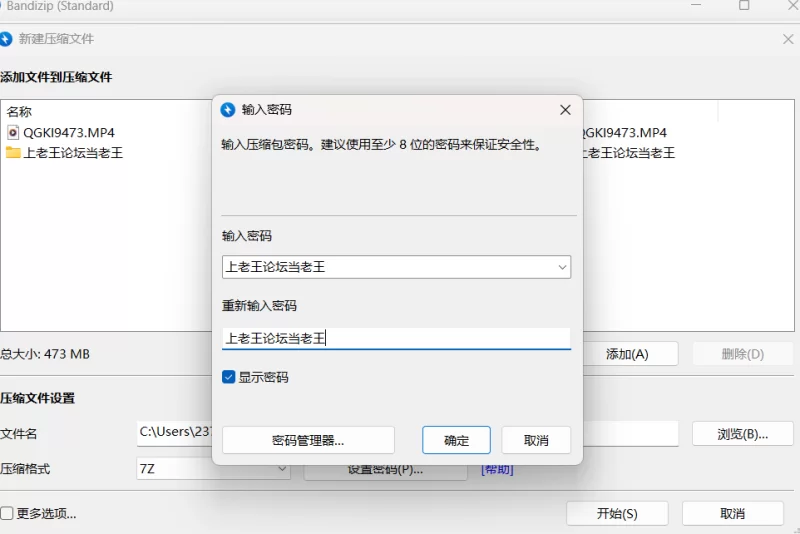Image resolution: width=800 pixels, height=534 pixels.
Task: Select the 上老王论坛当老王 folder icon
Action: 12,153
